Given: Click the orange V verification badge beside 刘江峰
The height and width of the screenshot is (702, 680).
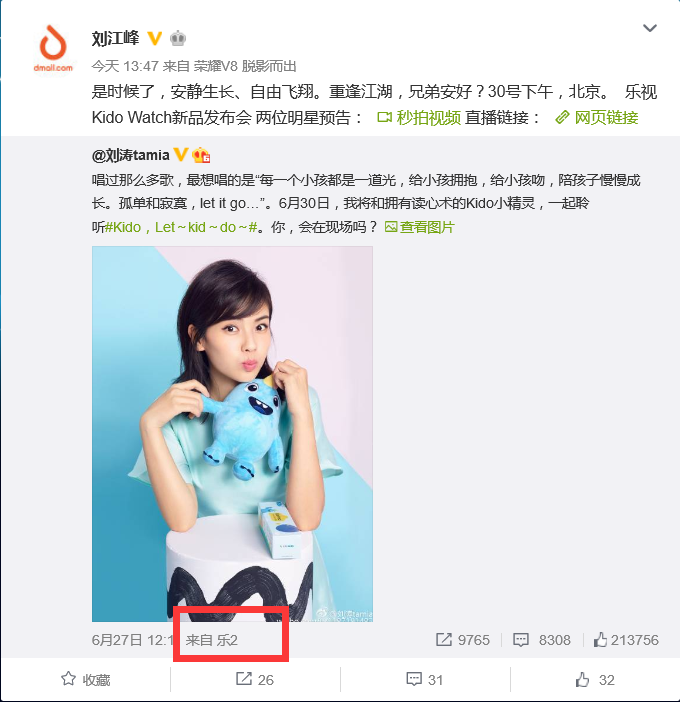Looking at the screenshot, I should [154, 39].
